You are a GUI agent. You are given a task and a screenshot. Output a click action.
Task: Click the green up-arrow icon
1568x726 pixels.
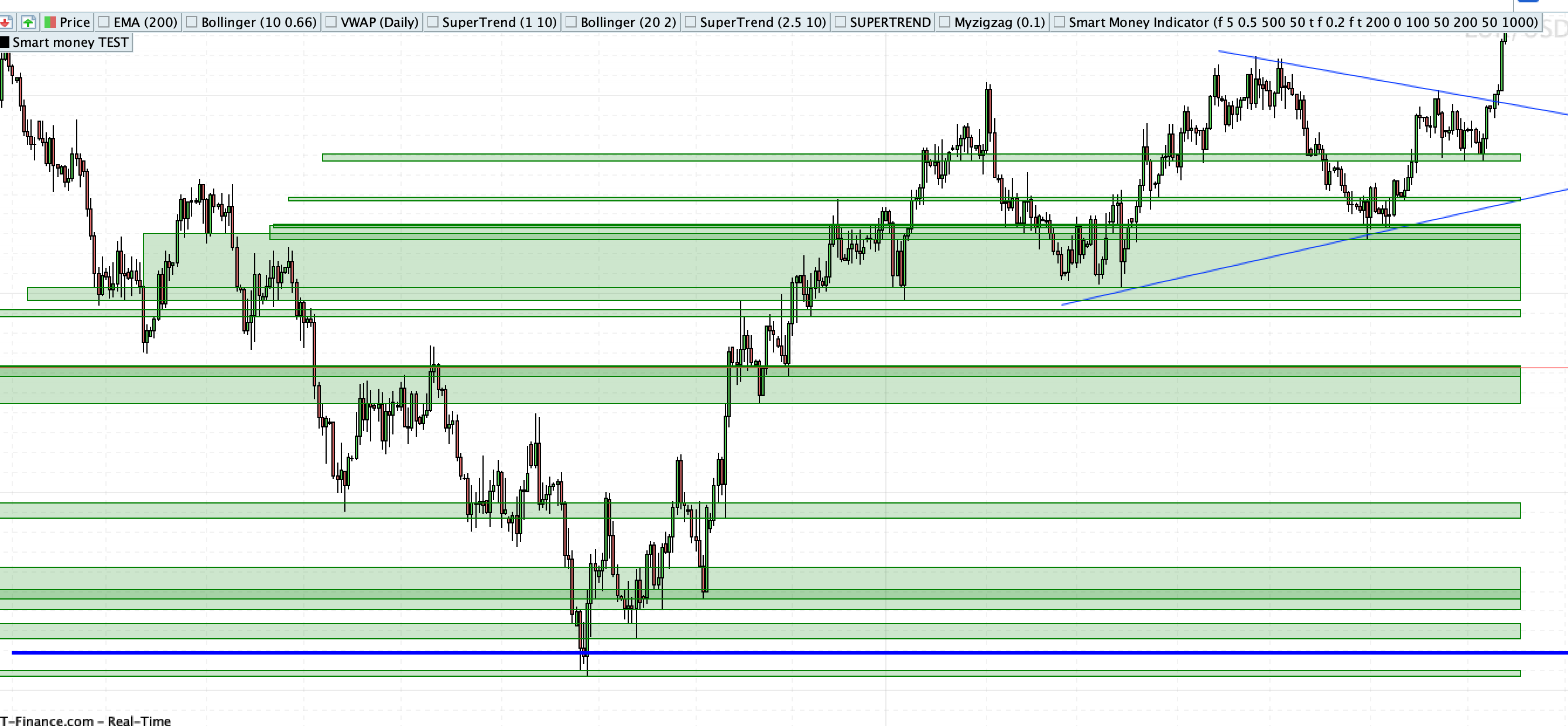click(x=28, y=22)
